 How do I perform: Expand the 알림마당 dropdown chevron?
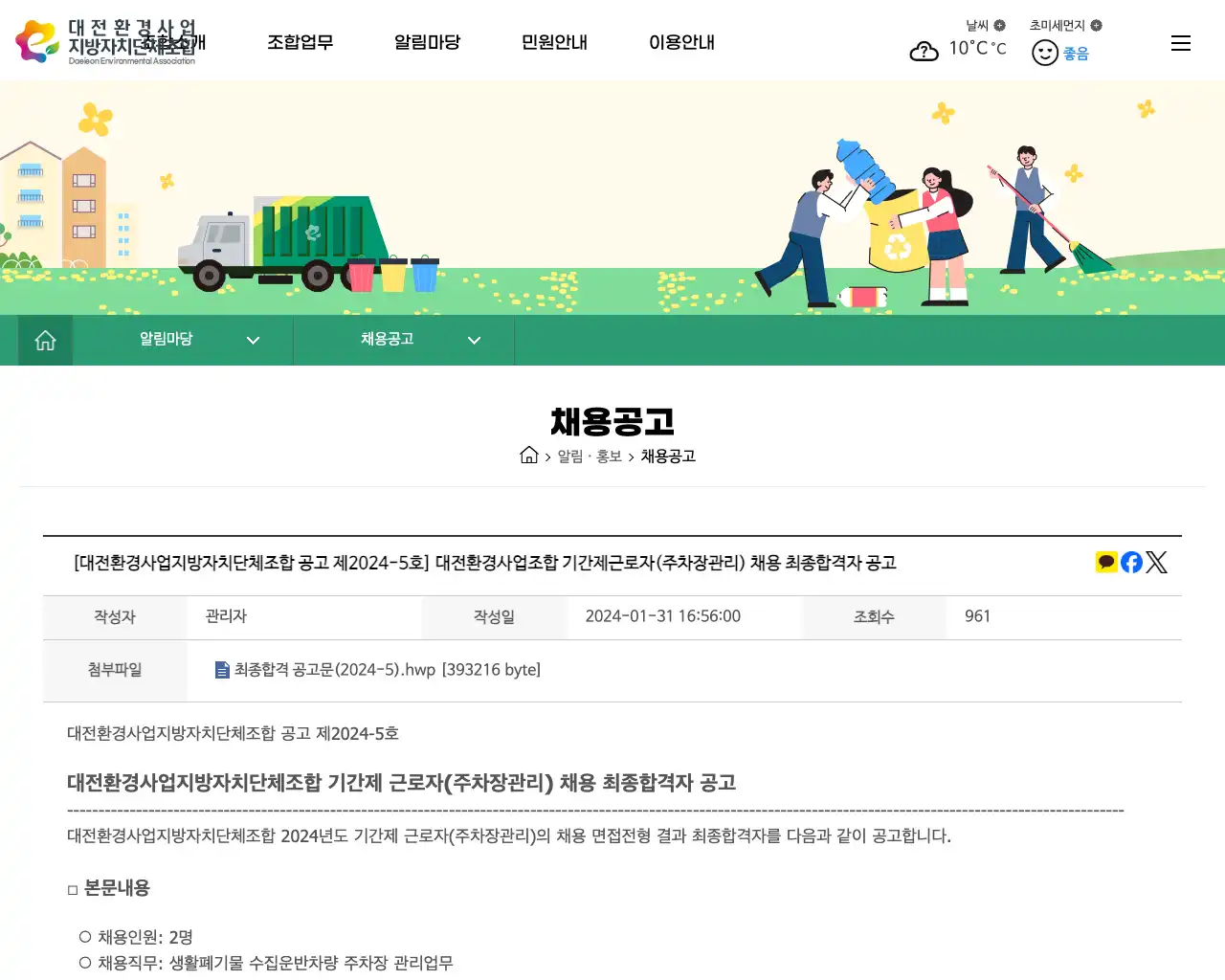tap(253, 340)
